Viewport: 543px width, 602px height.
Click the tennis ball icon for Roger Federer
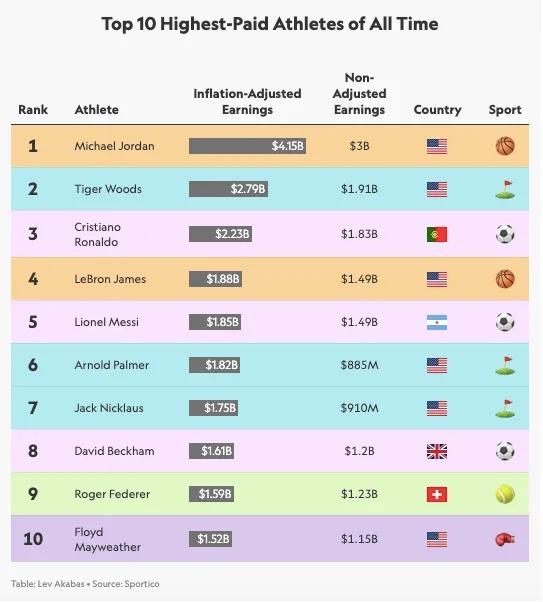[x=505, y=494]
